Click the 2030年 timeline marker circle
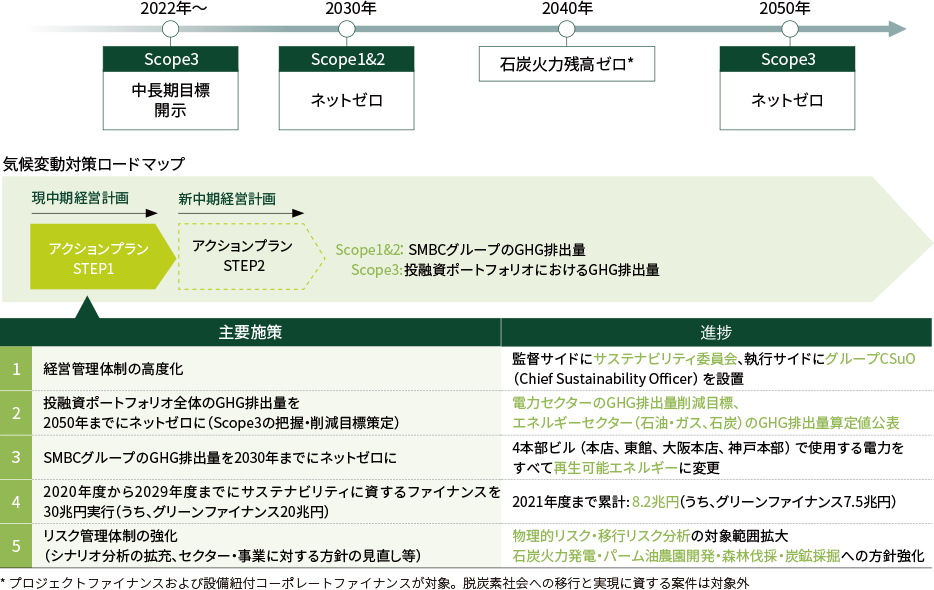The image size is (934, 590). (347, 29)
